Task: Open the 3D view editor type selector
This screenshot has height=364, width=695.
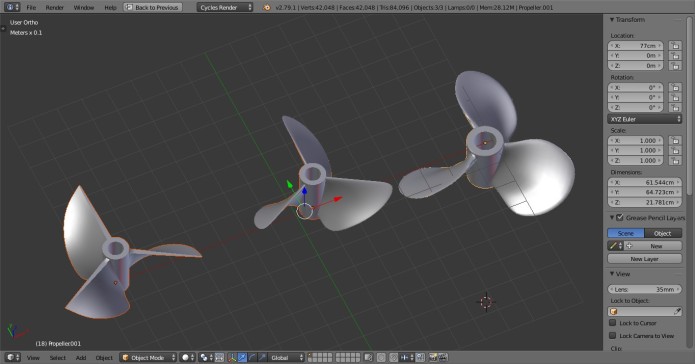Action: point(12,357)
